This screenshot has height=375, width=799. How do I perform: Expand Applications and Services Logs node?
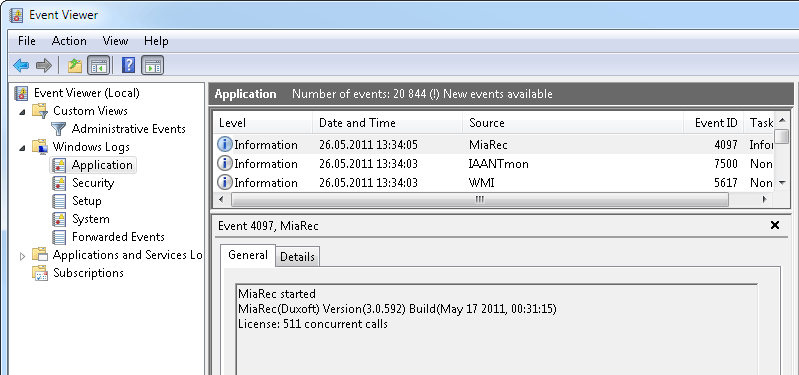click(x=22, y=256)
